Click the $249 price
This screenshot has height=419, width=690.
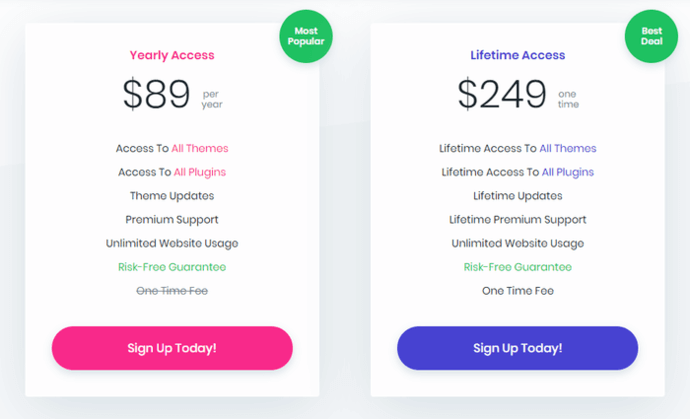click(x=503, y=94)
